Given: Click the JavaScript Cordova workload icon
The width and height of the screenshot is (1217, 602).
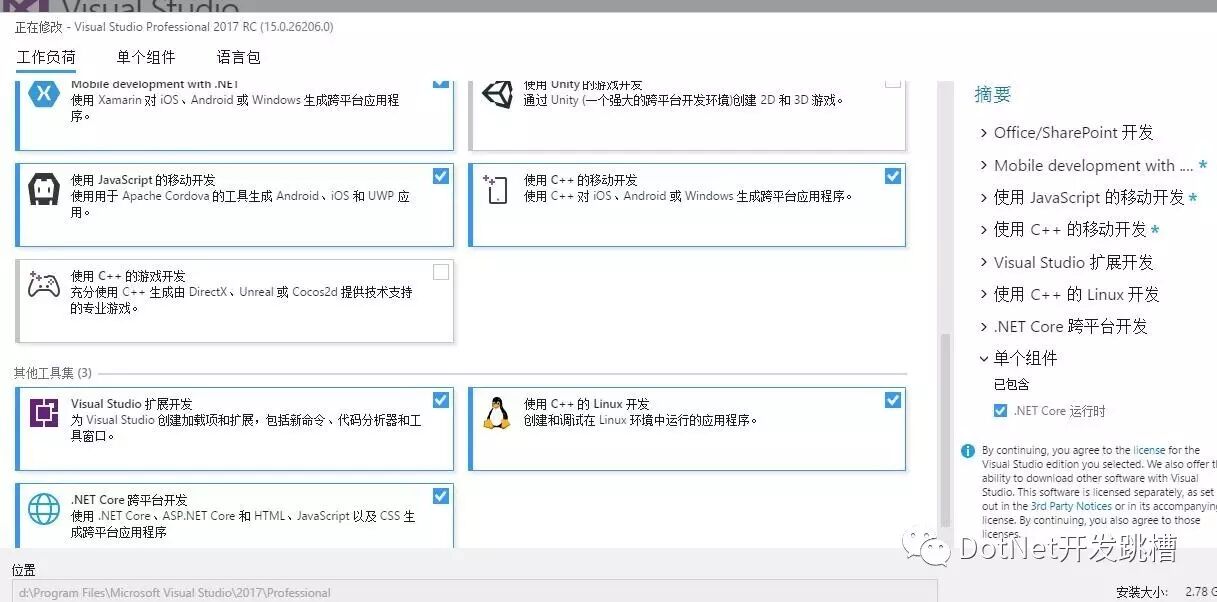Looking at the screenshot, I should (43, 189).
